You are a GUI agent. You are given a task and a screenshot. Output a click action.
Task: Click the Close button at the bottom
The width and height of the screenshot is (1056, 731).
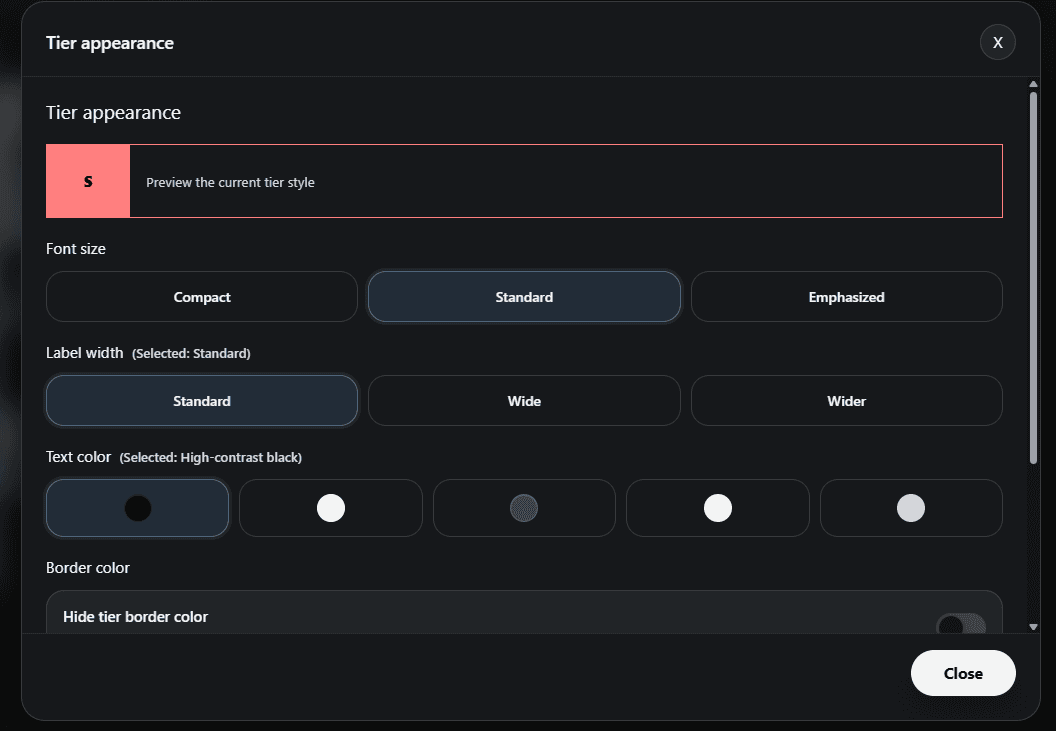click(x=963, y=673)
